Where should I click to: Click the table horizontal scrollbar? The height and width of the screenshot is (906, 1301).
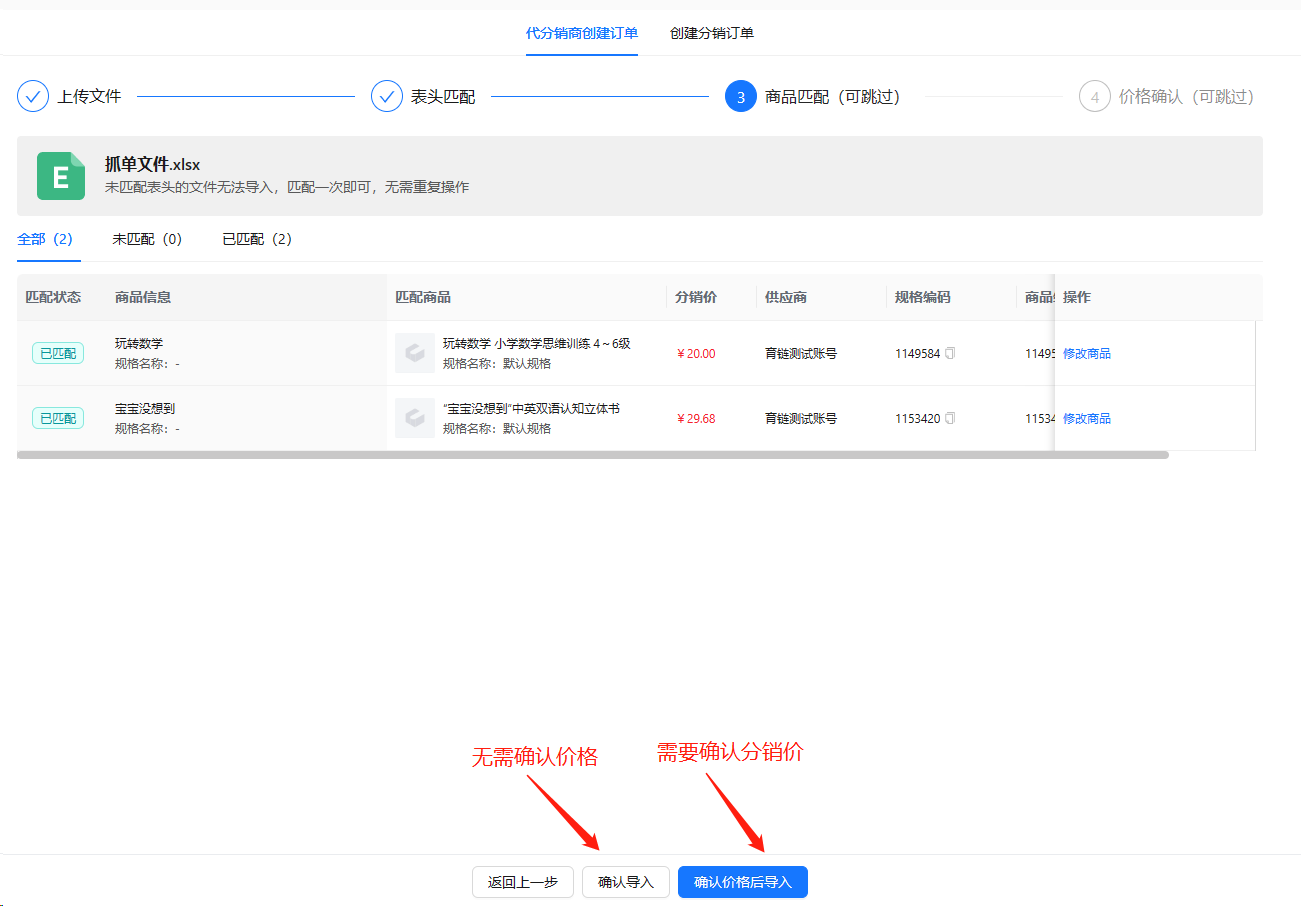(x=593, y=455)
